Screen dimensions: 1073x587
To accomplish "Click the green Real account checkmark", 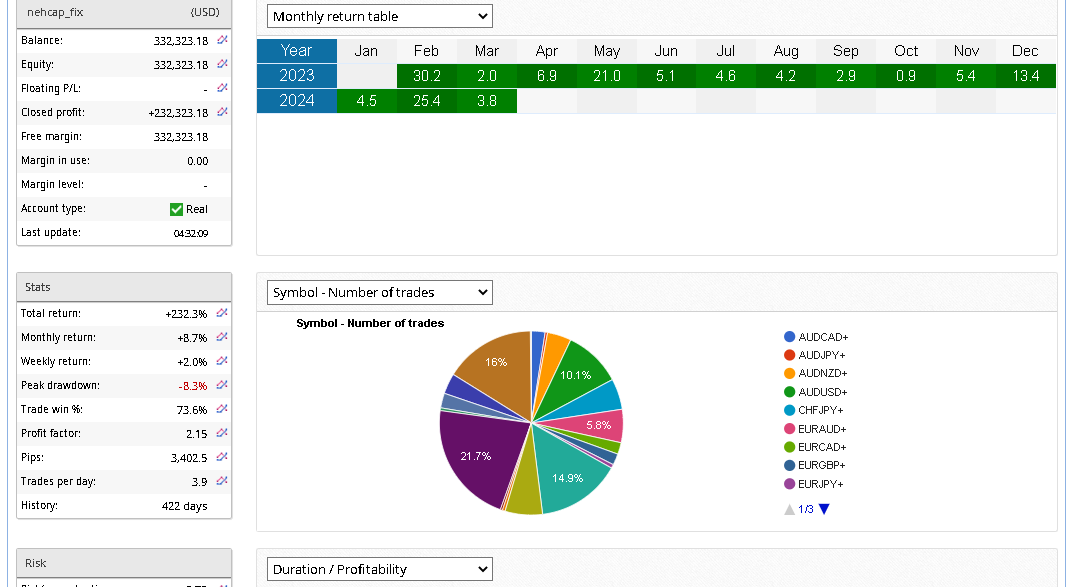I will click(x=176, y=209).
